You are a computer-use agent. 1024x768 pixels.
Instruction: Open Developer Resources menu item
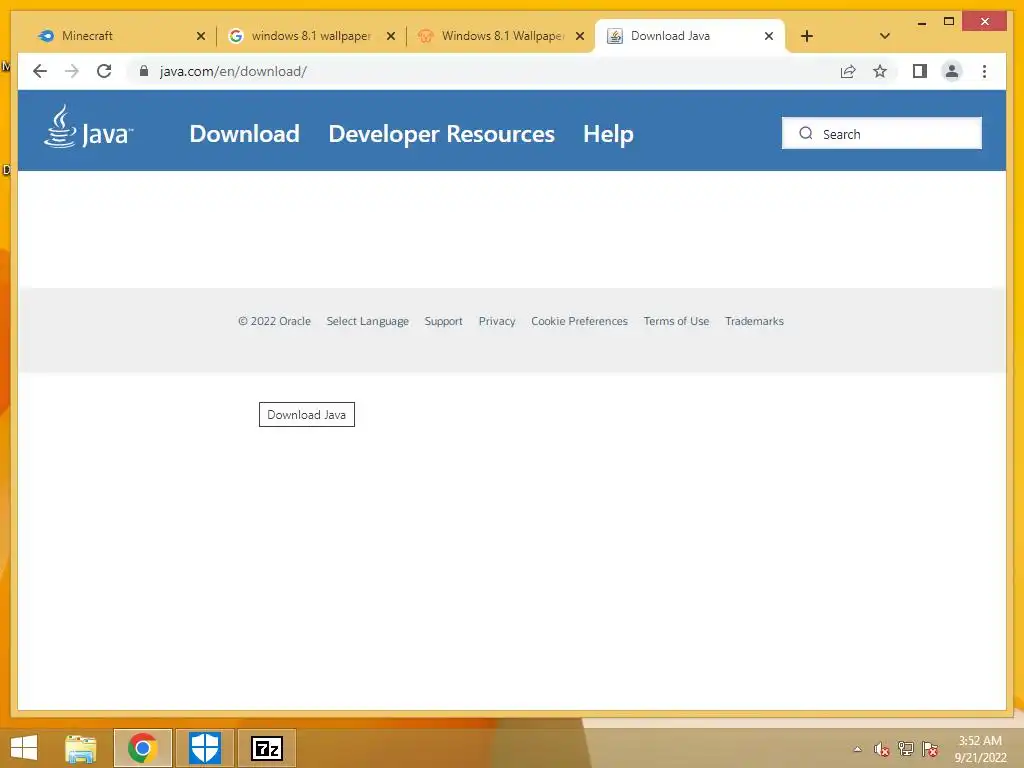coord(441,134)
